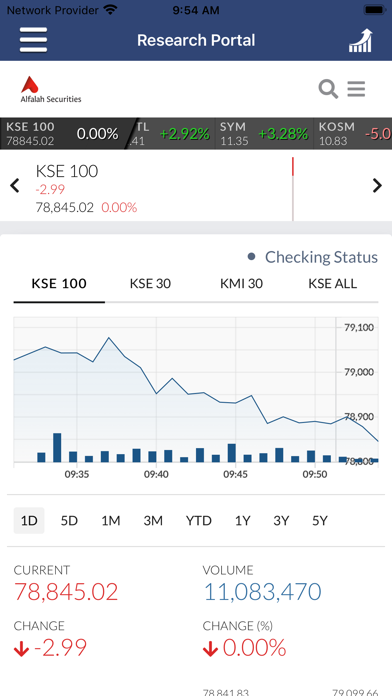Image resolution: width=392 pixels, height=696 pixels.
Task: Switch to the KSE ALL tab
Action: 333,284
